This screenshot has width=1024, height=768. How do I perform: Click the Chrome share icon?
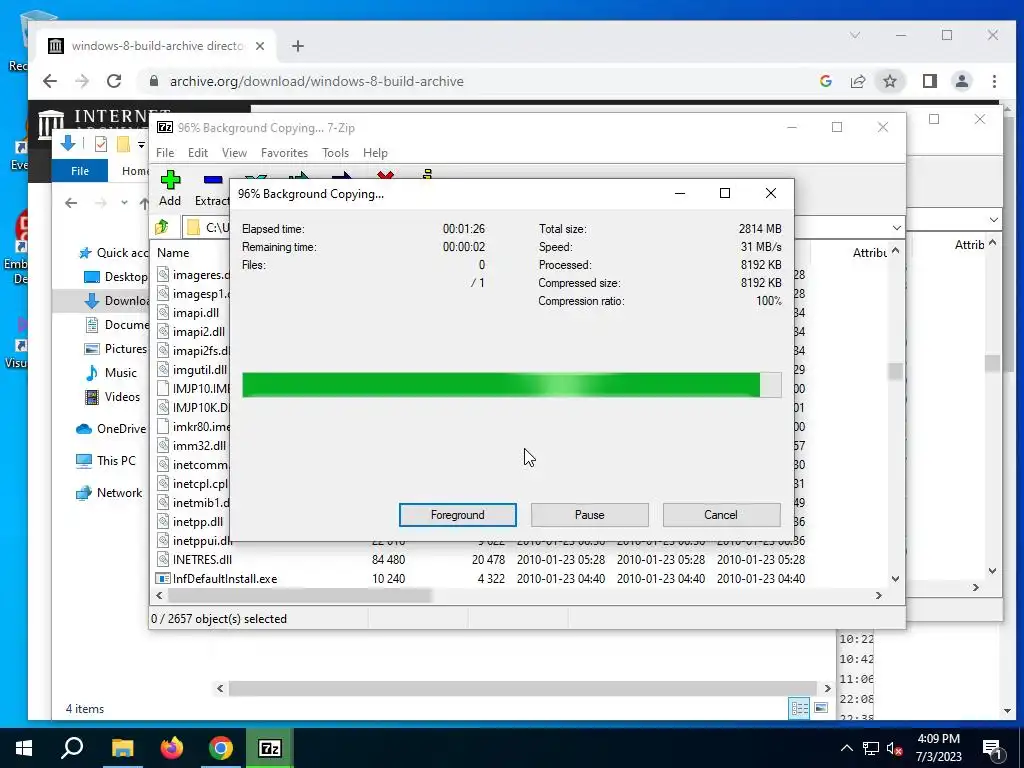click(857, 81)
